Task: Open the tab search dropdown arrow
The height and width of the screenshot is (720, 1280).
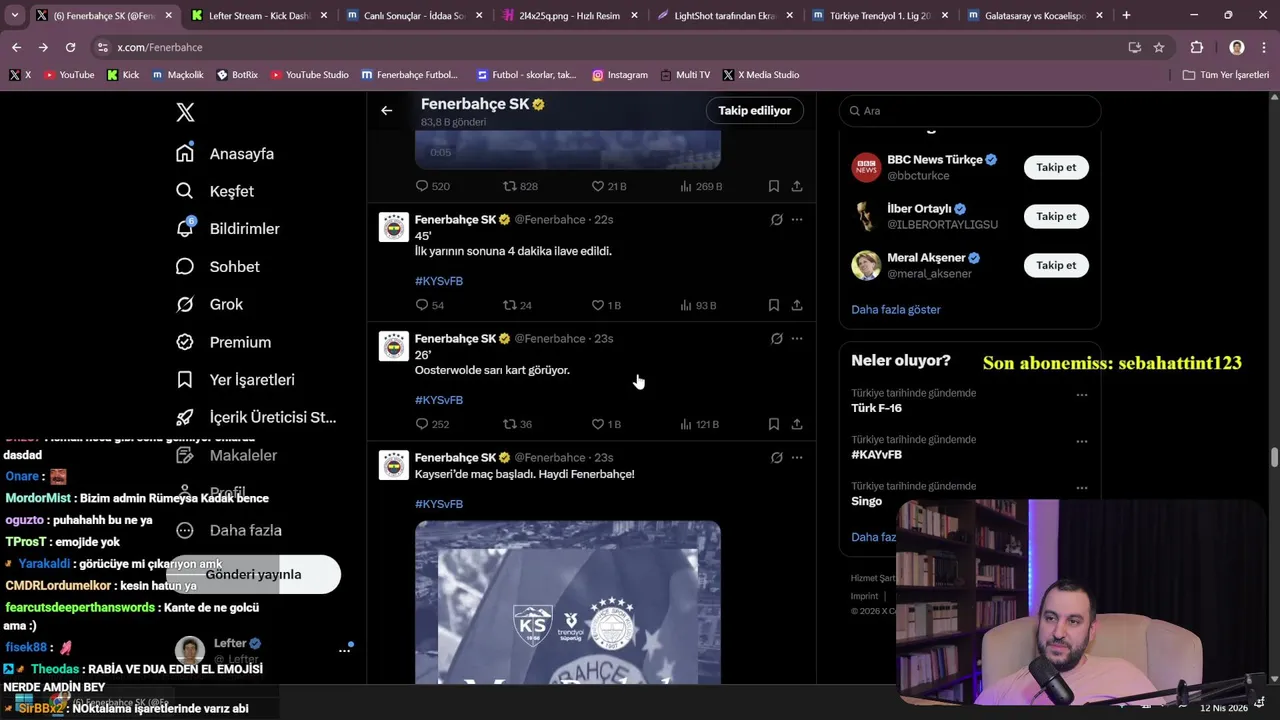Action: pyautogui.click(x=14, y=16)
